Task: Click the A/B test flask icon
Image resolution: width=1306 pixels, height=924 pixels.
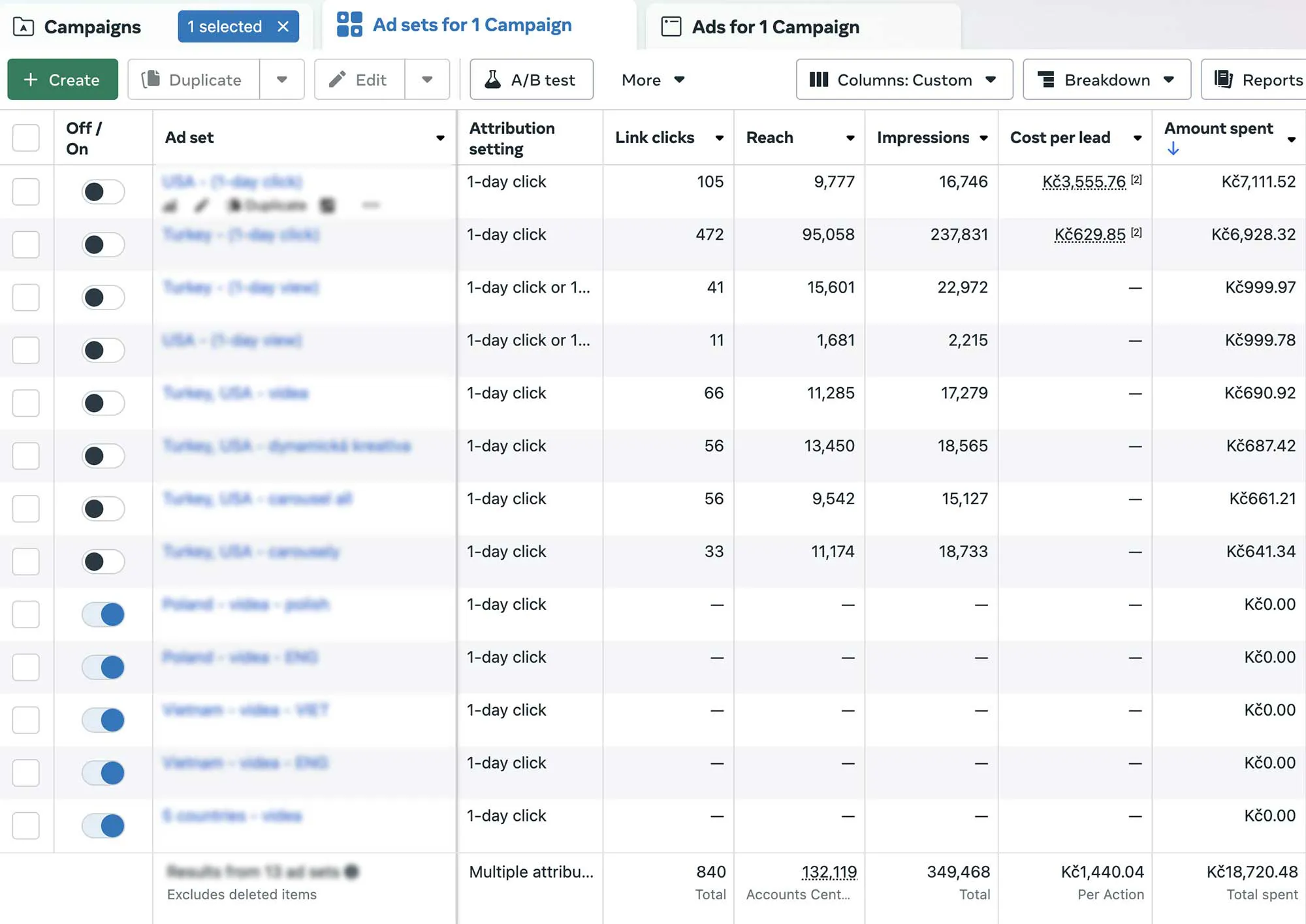Action: pyautogui.click(x=493, y=80)
